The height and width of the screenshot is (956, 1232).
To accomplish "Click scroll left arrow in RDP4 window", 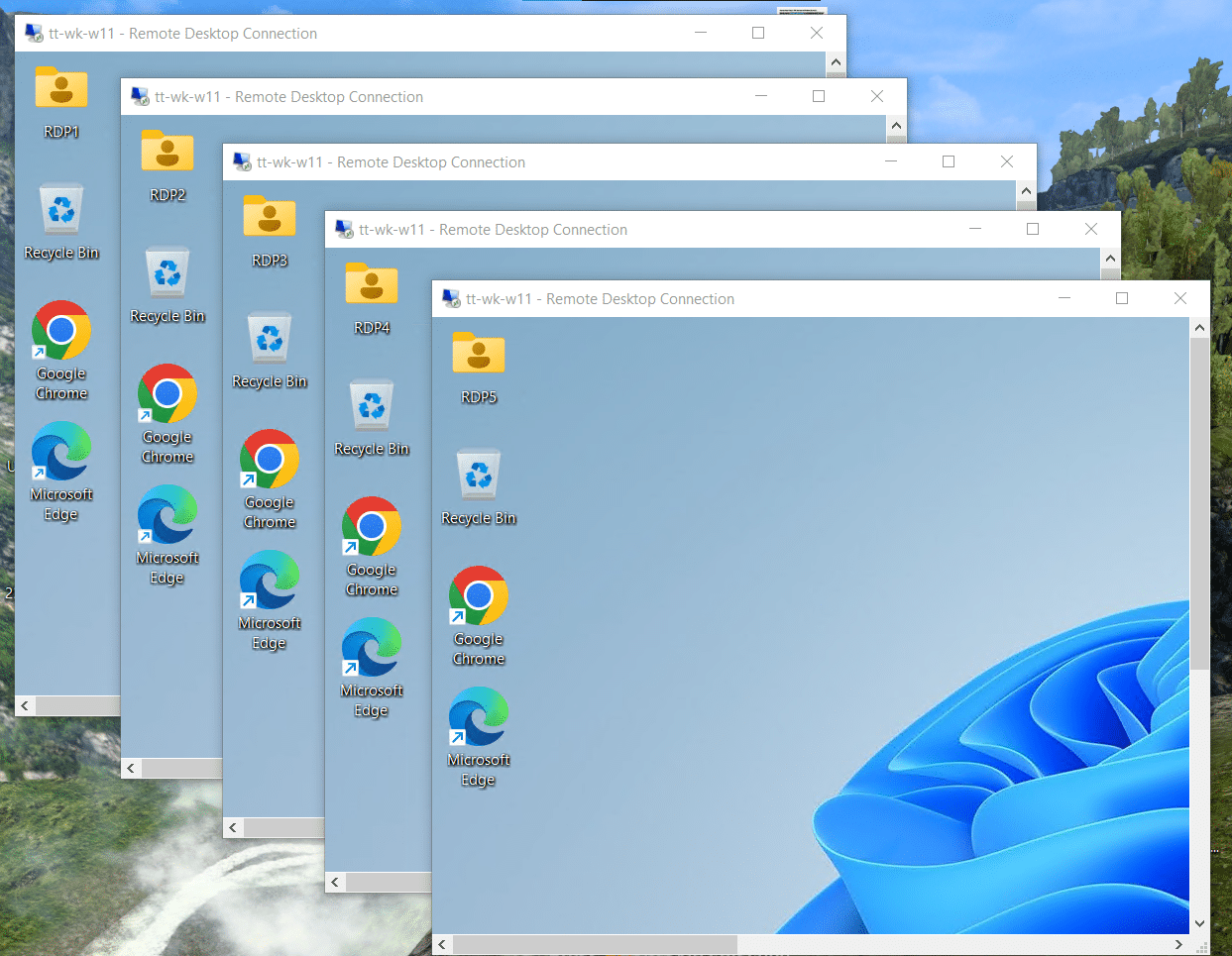I will 335,882.
